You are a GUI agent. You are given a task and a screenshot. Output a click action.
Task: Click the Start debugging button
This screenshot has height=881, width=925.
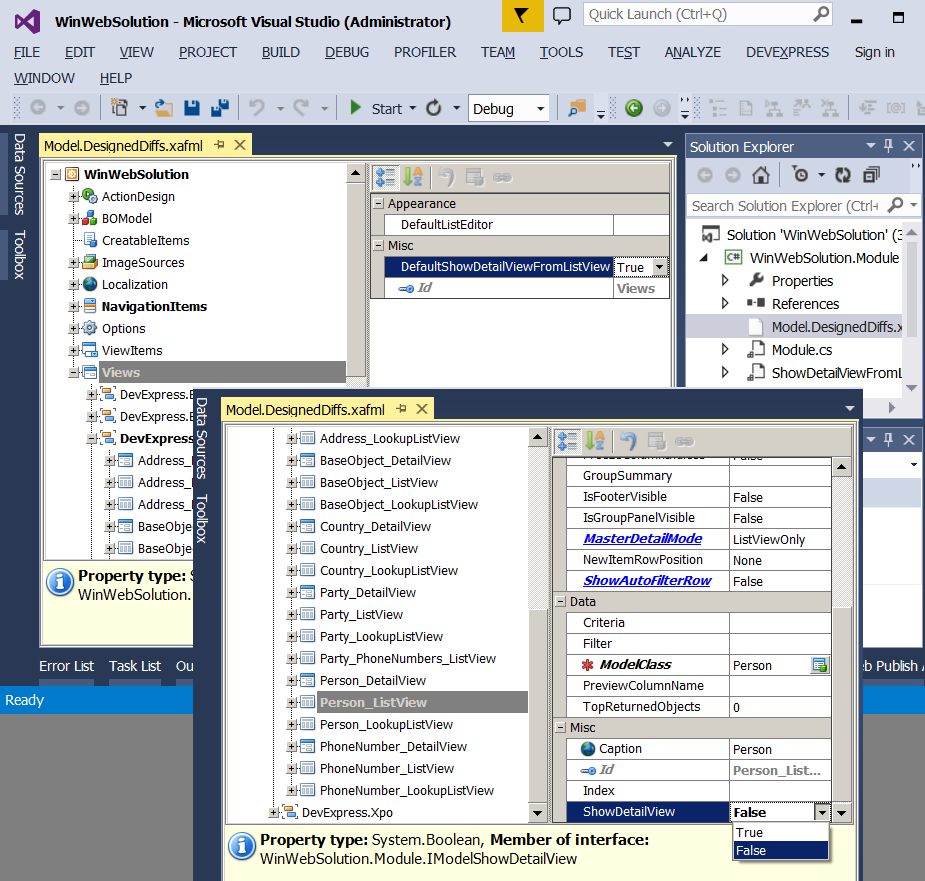376,108
